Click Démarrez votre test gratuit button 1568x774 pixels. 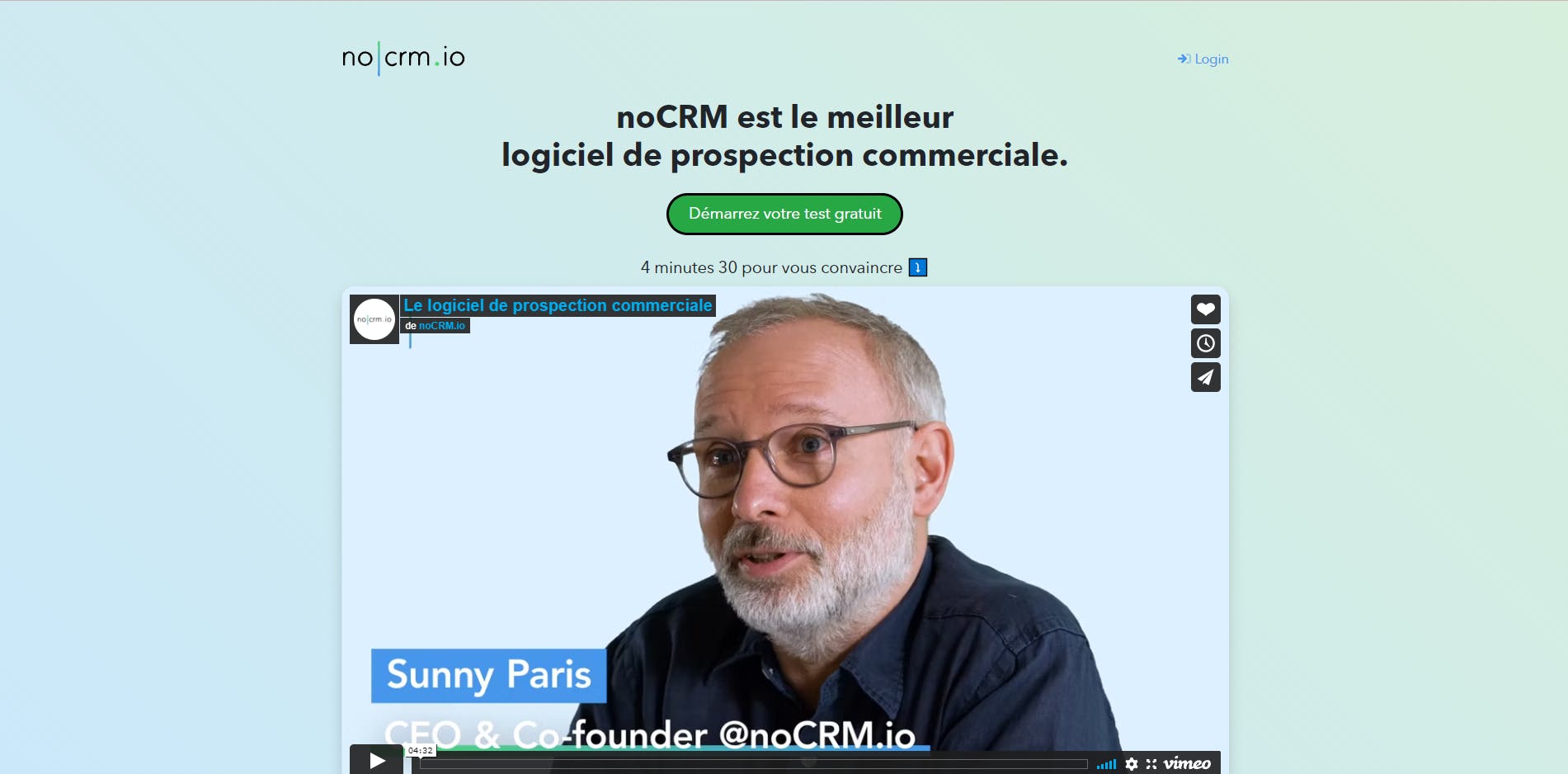[x=784, y=214]
